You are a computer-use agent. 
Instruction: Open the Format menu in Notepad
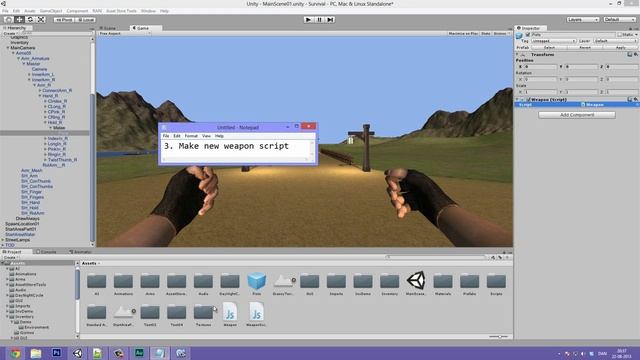point(191,136)
